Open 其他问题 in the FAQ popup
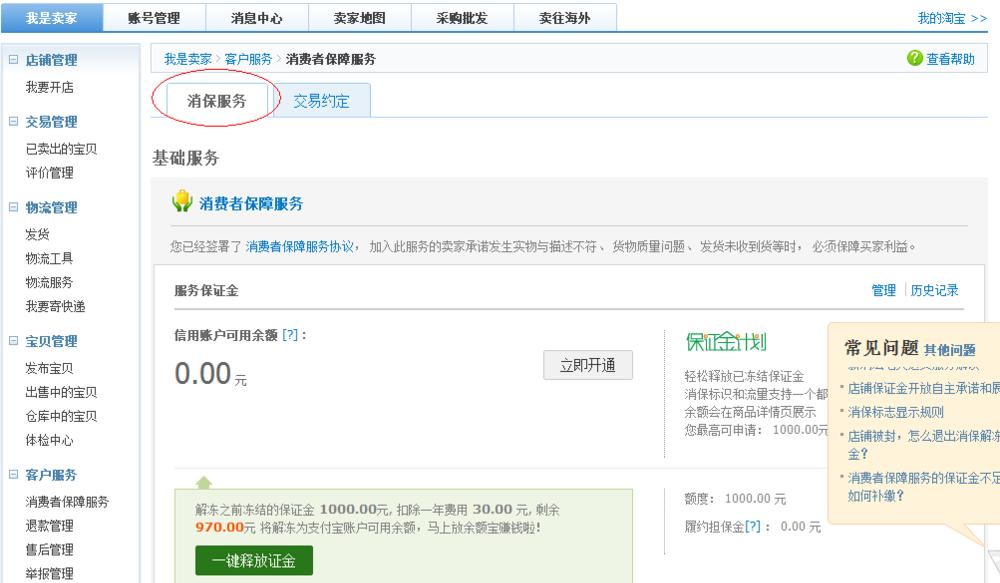The width and height of the screenshot is (1000, 583). tap(950, 350)
